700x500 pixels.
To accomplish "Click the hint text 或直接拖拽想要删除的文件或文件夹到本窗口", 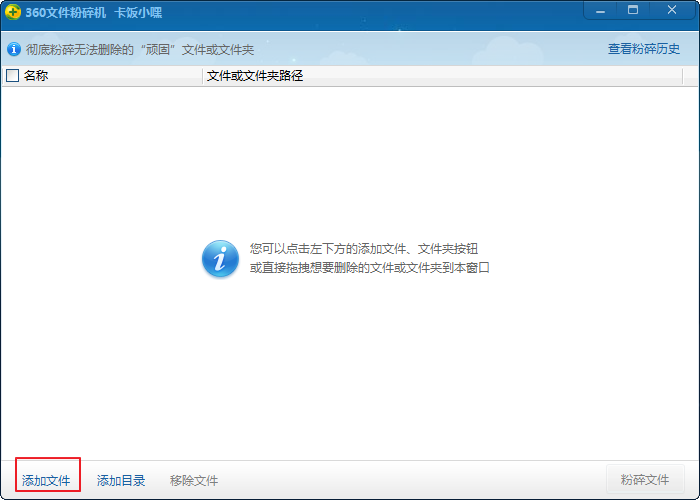I will [x=370, y=268].
